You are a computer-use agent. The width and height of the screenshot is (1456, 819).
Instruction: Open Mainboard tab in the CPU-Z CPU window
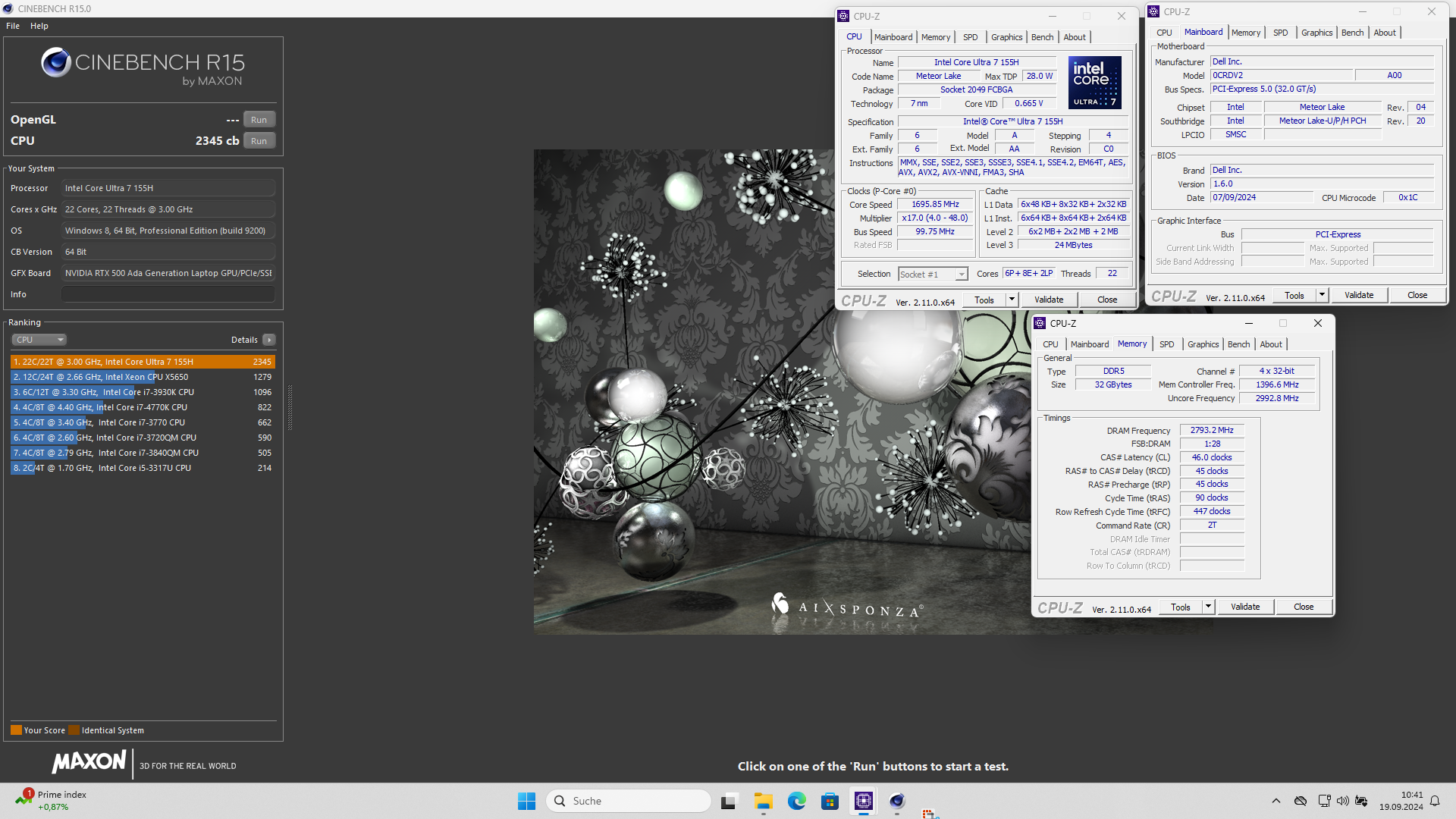[x=893, y=37]
